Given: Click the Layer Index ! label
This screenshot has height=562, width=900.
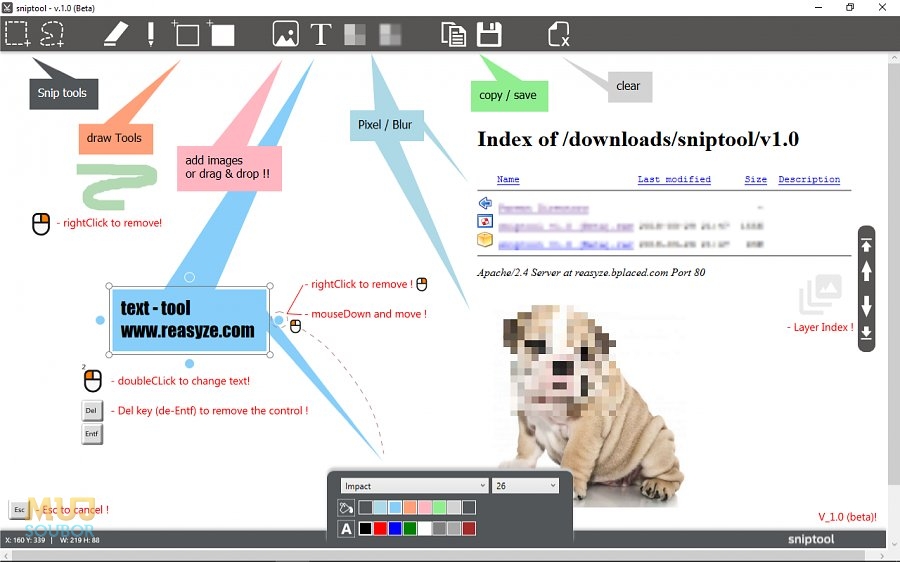Looking at the screenshot, I should point(820,327).
